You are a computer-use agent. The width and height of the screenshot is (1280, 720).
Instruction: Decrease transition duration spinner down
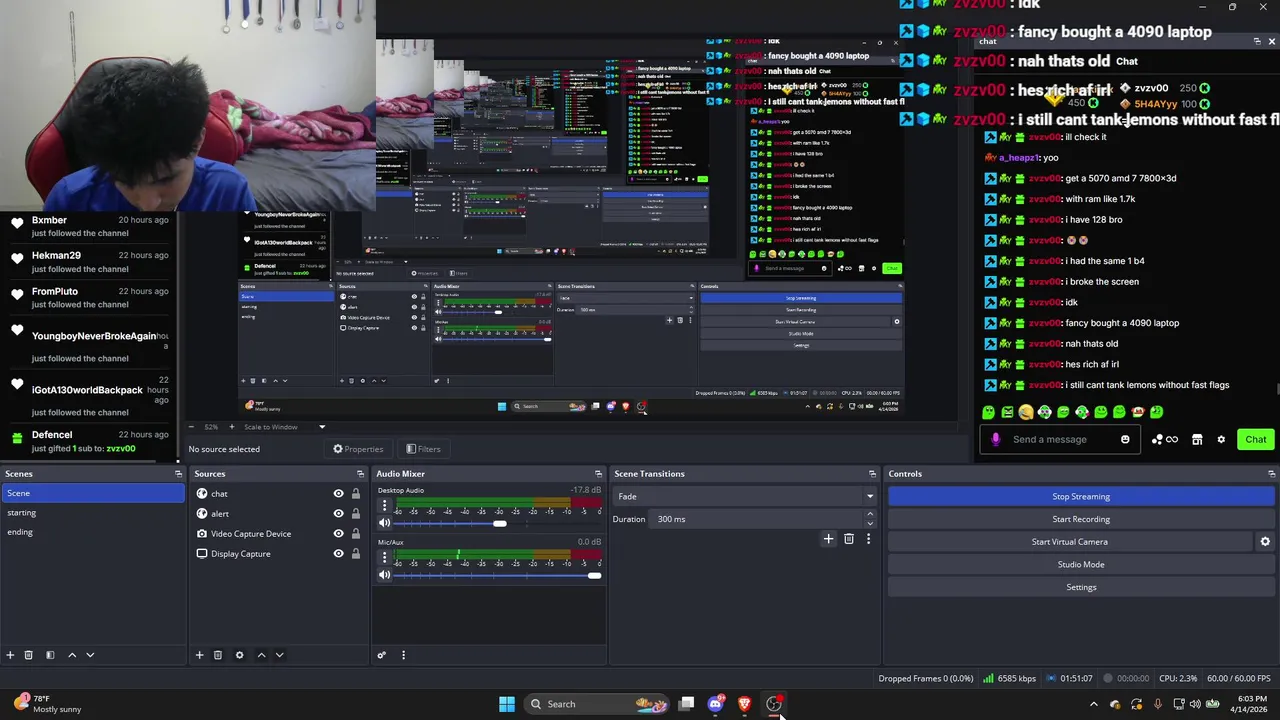coord(870,524)
